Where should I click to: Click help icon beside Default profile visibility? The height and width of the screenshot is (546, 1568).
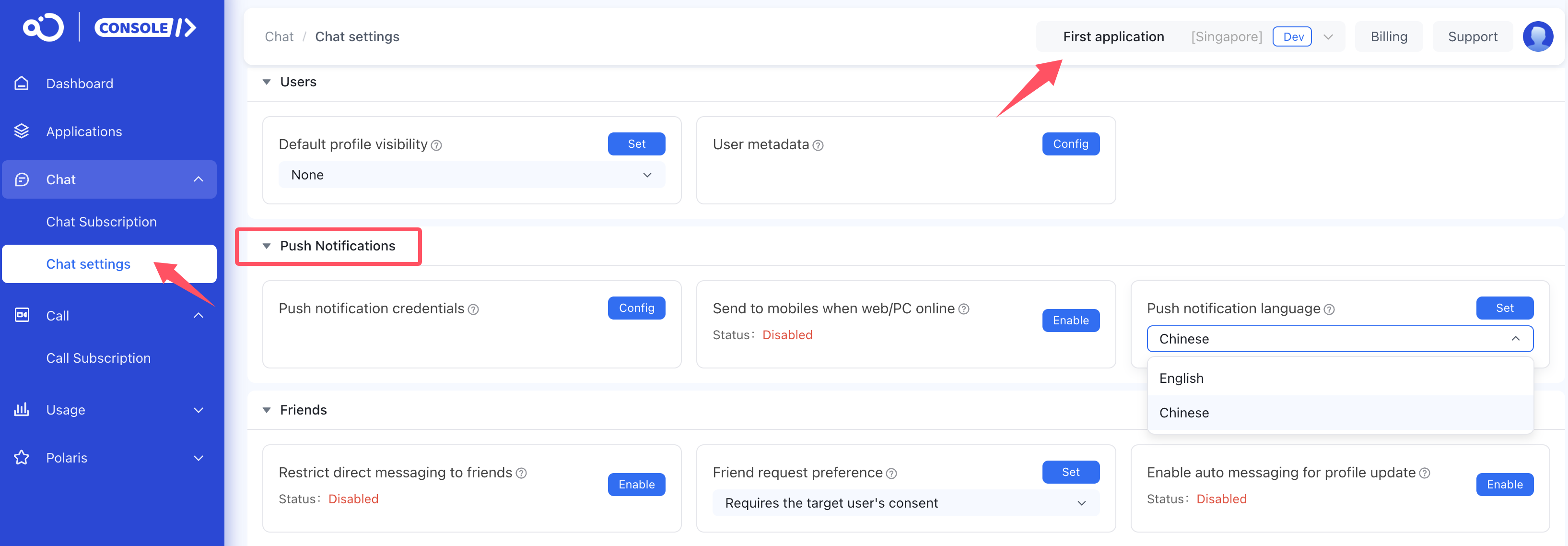436,146
